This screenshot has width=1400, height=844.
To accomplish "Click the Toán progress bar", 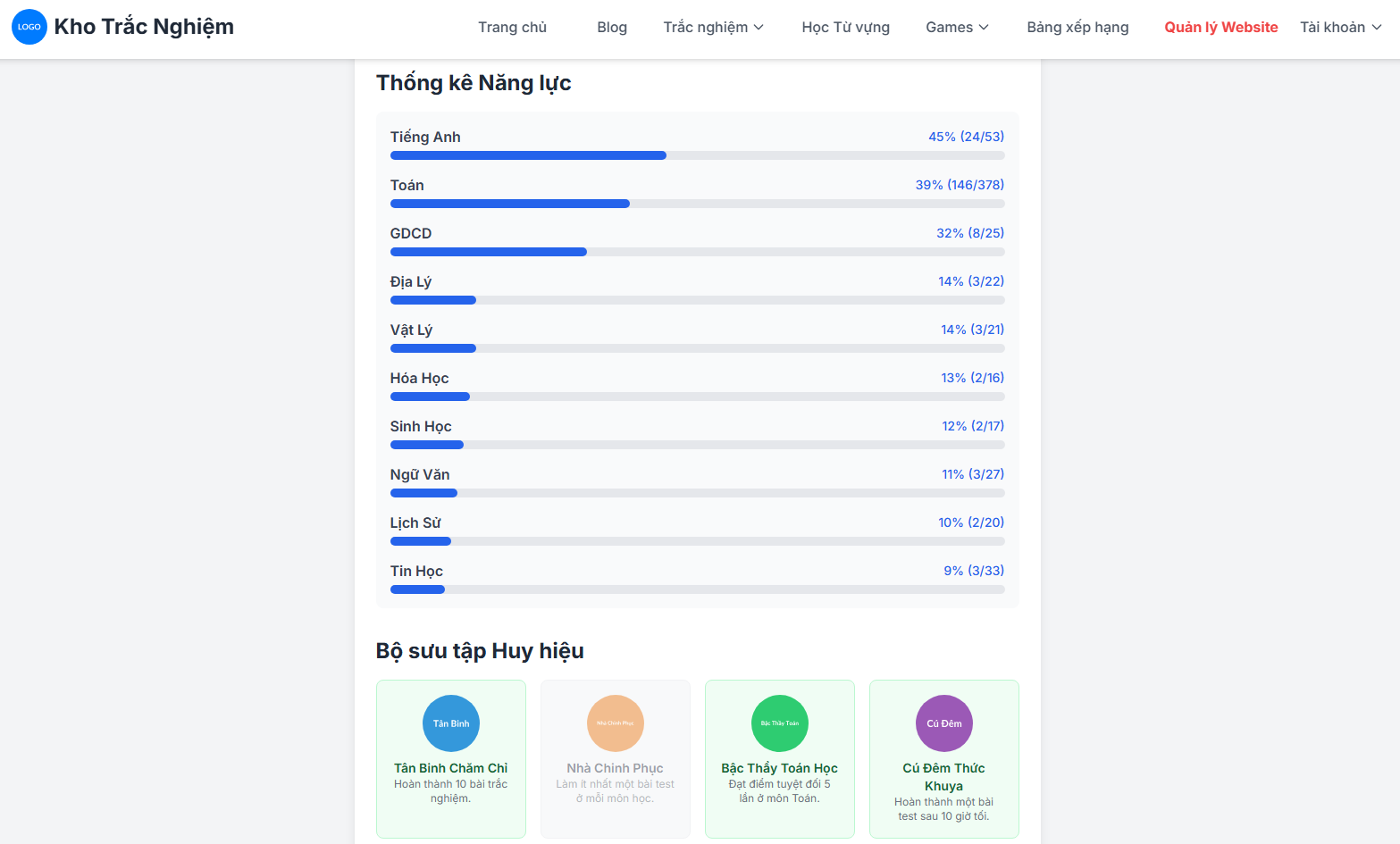I will pos(697,204).
